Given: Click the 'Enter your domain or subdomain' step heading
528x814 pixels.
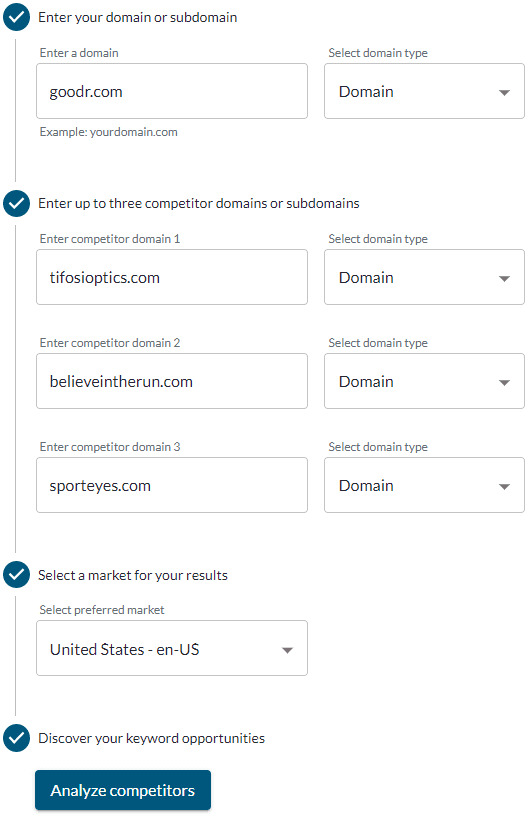Looking at the screenshot, I should coord(138,18).
